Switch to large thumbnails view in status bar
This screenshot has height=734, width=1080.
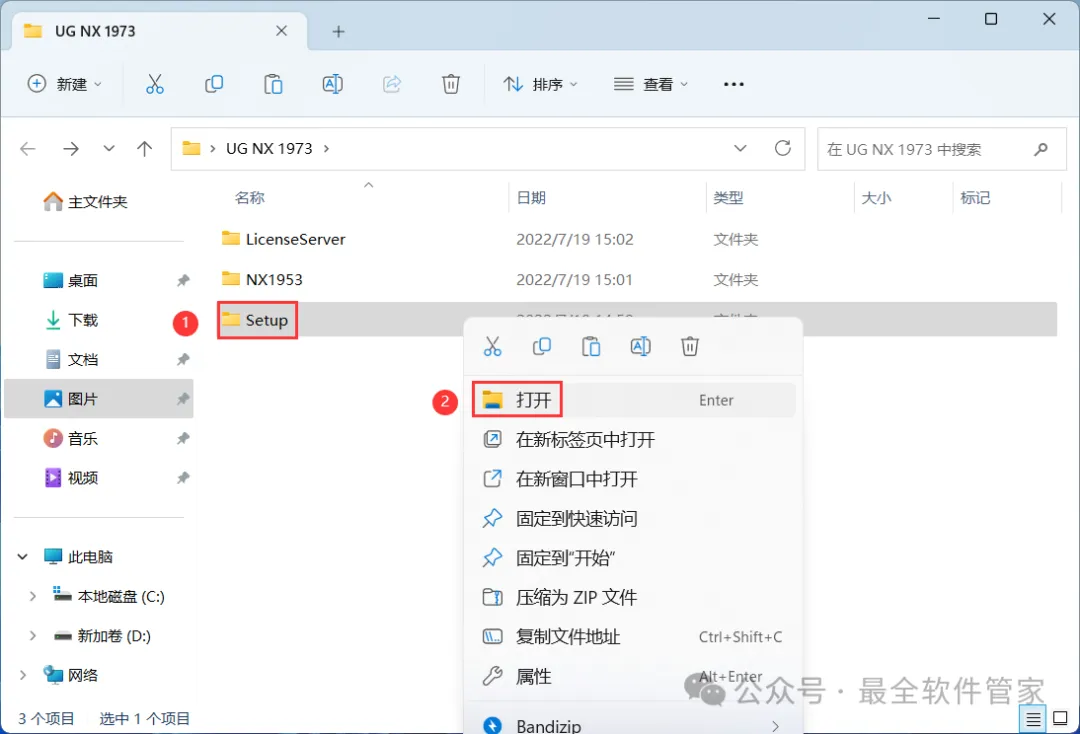tap(1061, 719)
